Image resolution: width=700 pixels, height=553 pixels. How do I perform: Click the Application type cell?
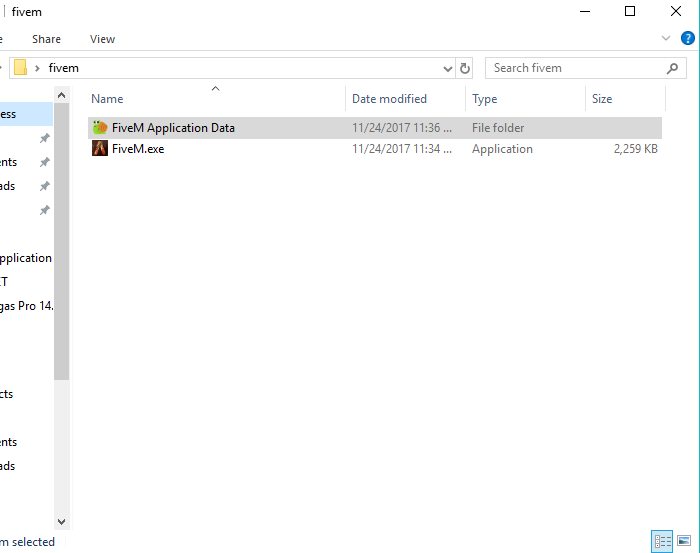coord(502,149)
